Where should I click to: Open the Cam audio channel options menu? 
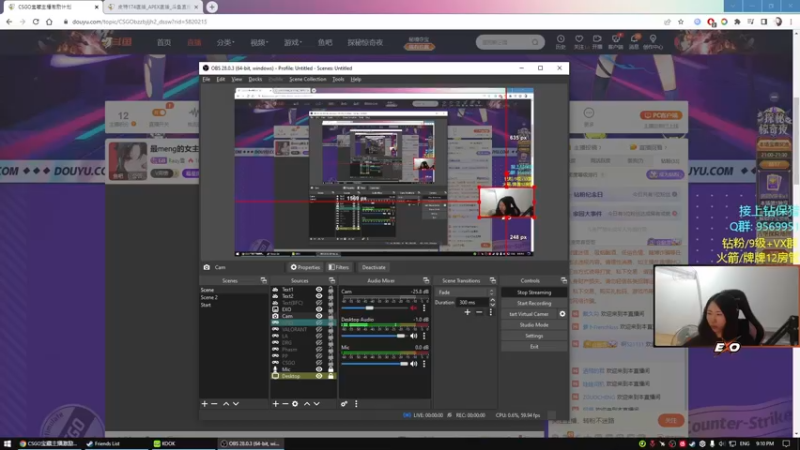coord(424,308)
